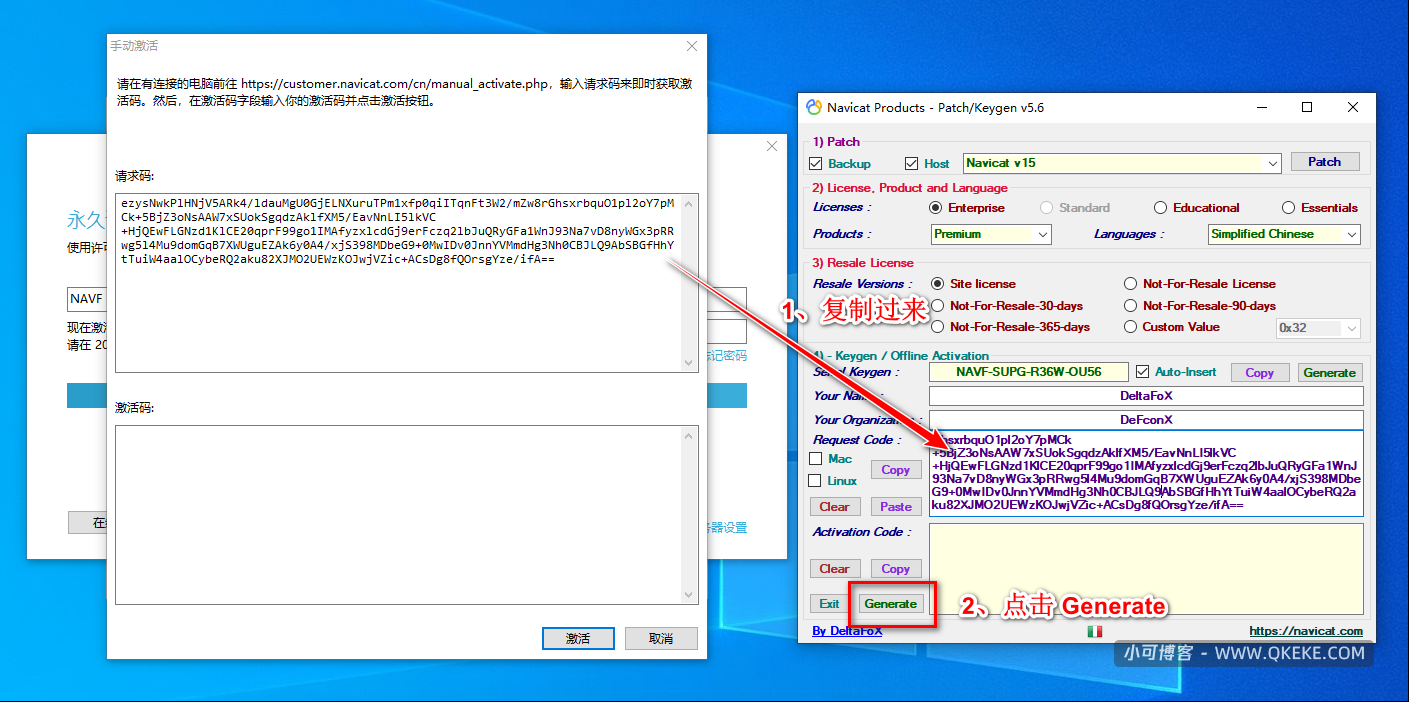
Task: Toggle the Host checkbox
Action: tap(911, 163)
